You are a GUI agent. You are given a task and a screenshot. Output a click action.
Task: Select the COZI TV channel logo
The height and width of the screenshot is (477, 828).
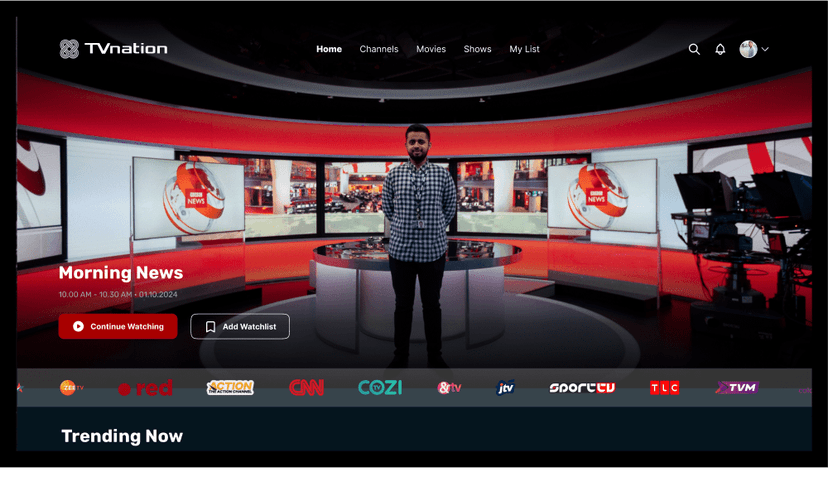pos(380,388)
